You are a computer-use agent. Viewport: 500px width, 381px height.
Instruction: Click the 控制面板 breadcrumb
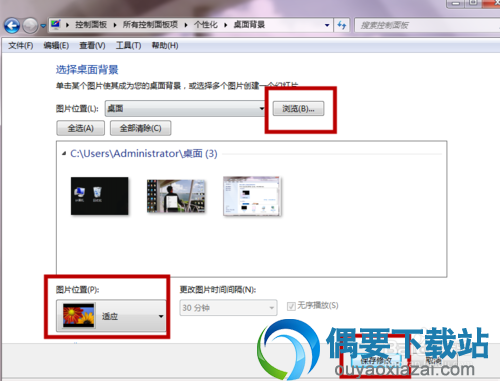click(x=91, y=25)
